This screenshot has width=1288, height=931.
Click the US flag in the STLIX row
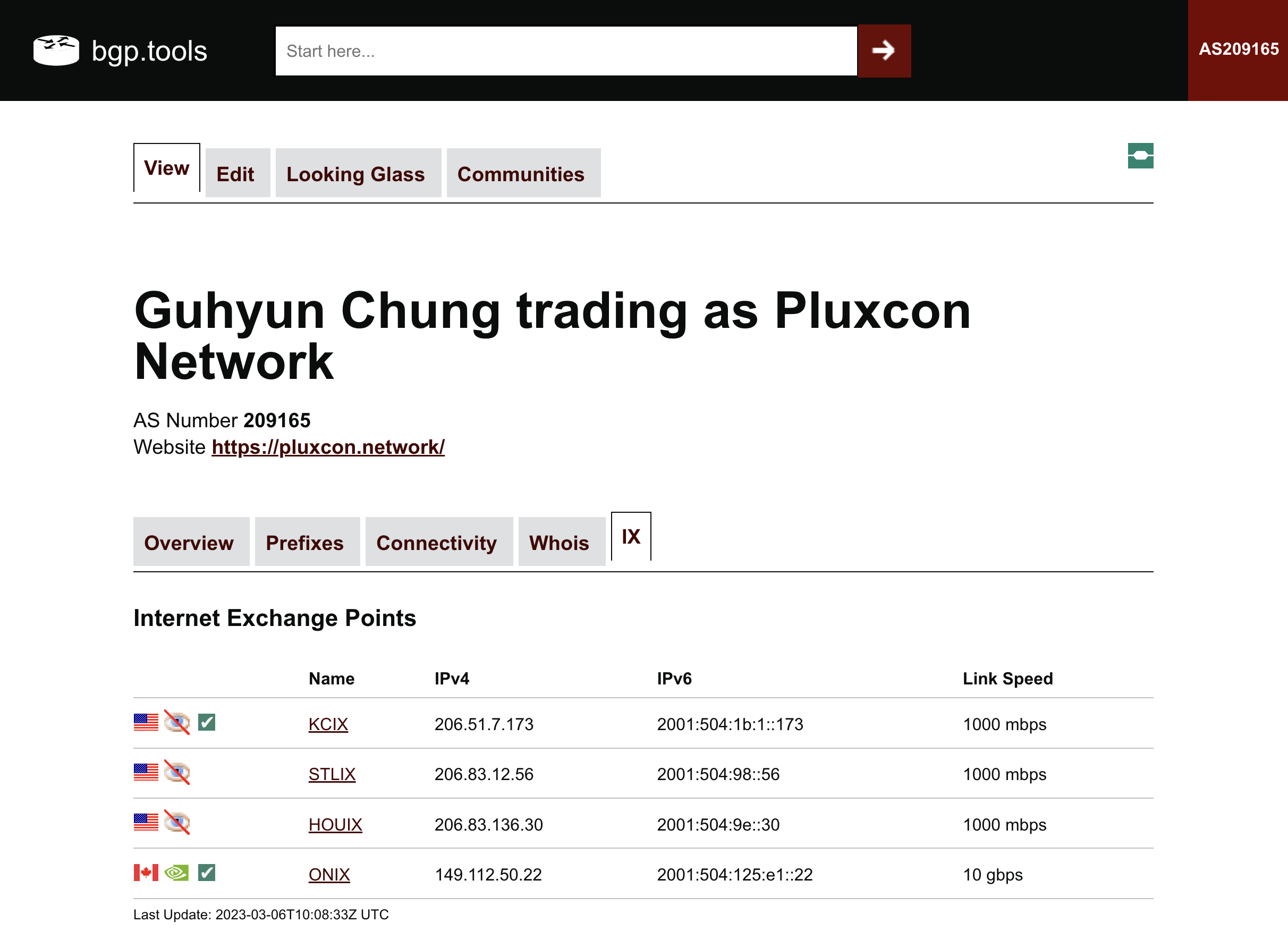coord(146,773)
